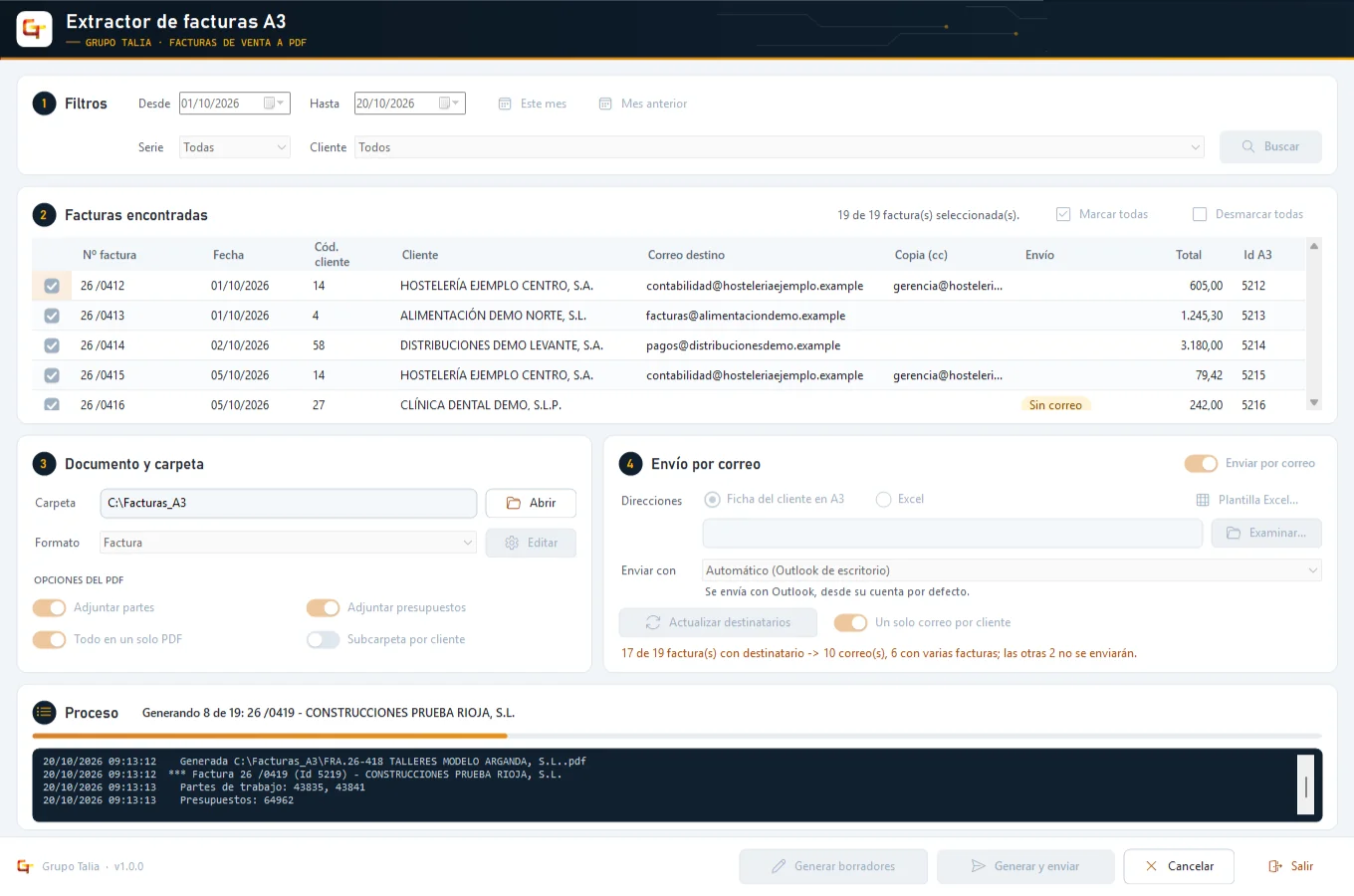Click the log console scrollbar thumb
The image size is (1354, 896).
(1306, 785)
